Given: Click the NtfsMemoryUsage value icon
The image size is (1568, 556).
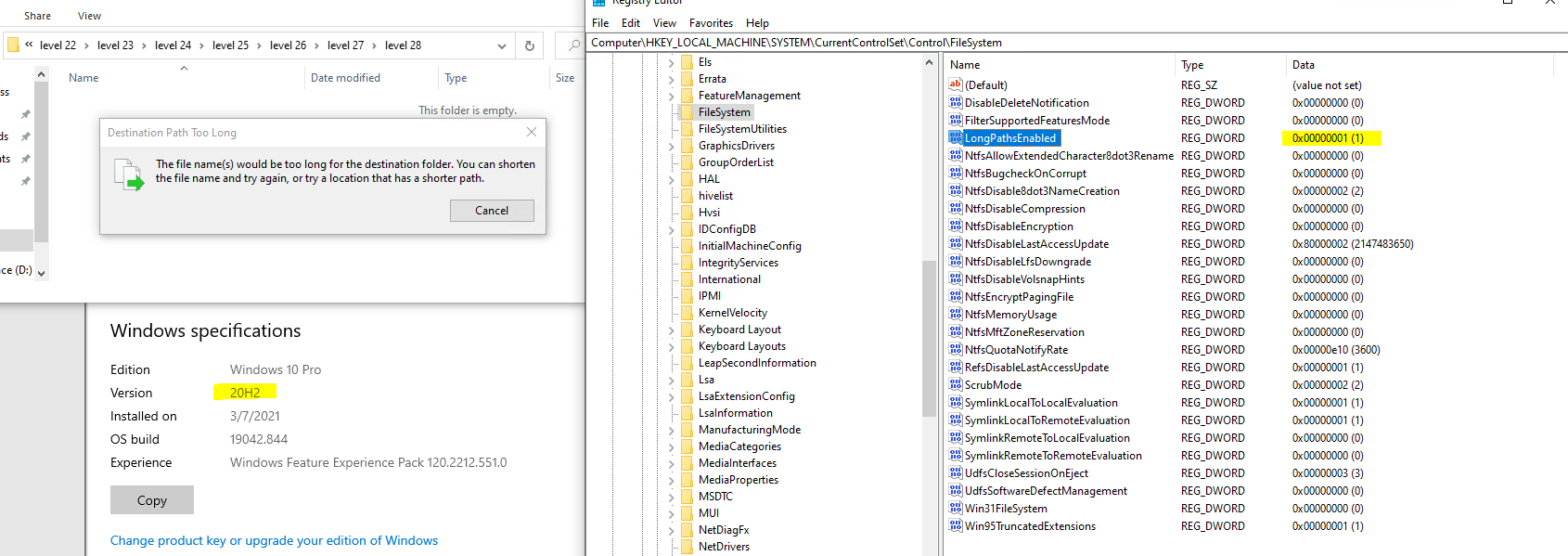Looking at the screenshot, I should [955, 314].
